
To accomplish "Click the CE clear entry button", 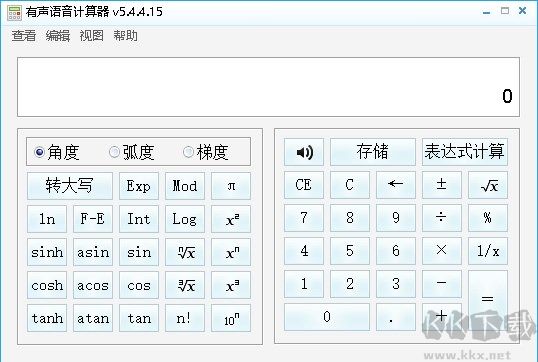I will (304, 185).
